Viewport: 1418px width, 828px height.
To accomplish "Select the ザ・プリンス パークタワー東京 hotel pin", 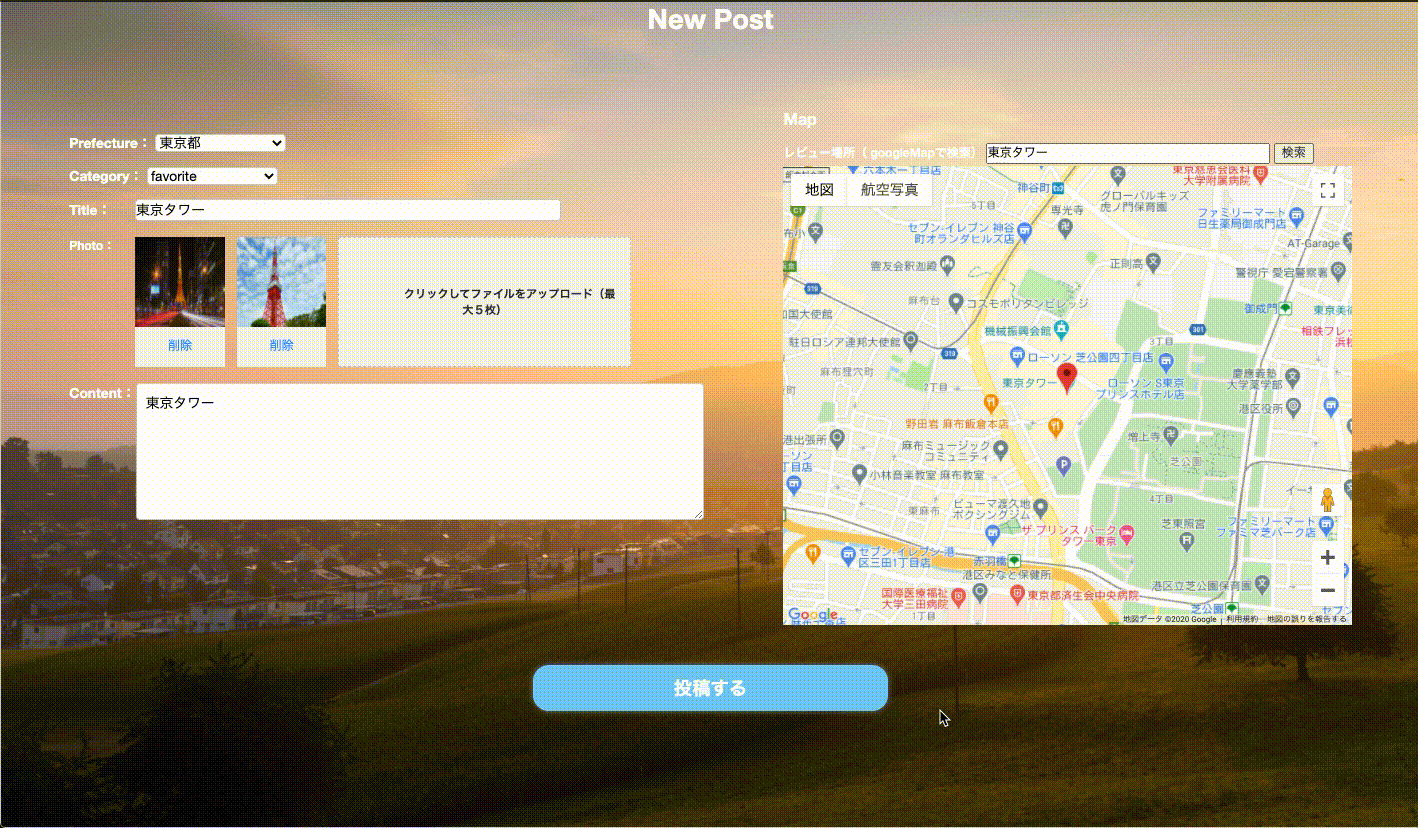I will [1127, 533].
